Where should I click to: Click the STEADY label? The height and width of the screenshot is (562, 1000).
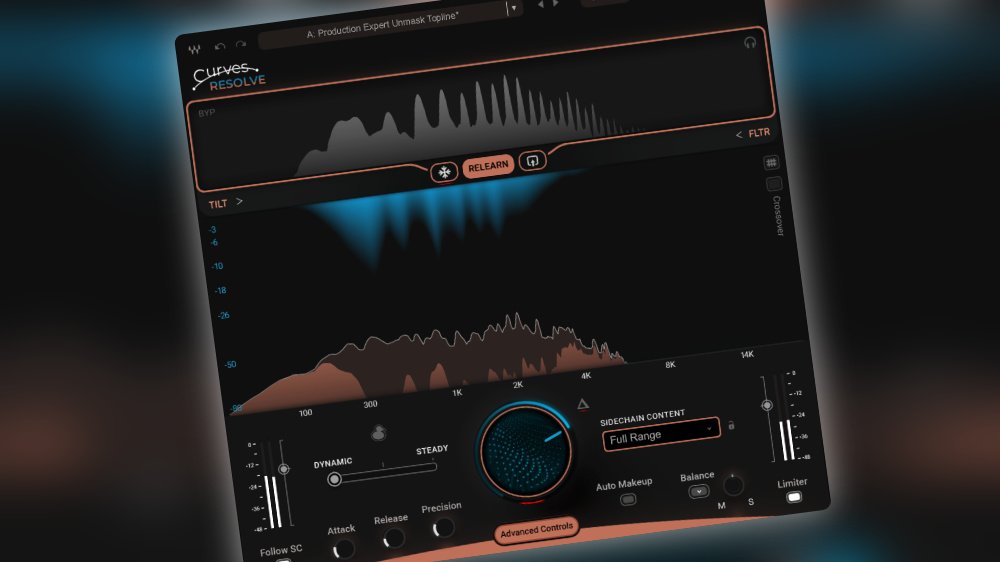click(x=432, y=450)
